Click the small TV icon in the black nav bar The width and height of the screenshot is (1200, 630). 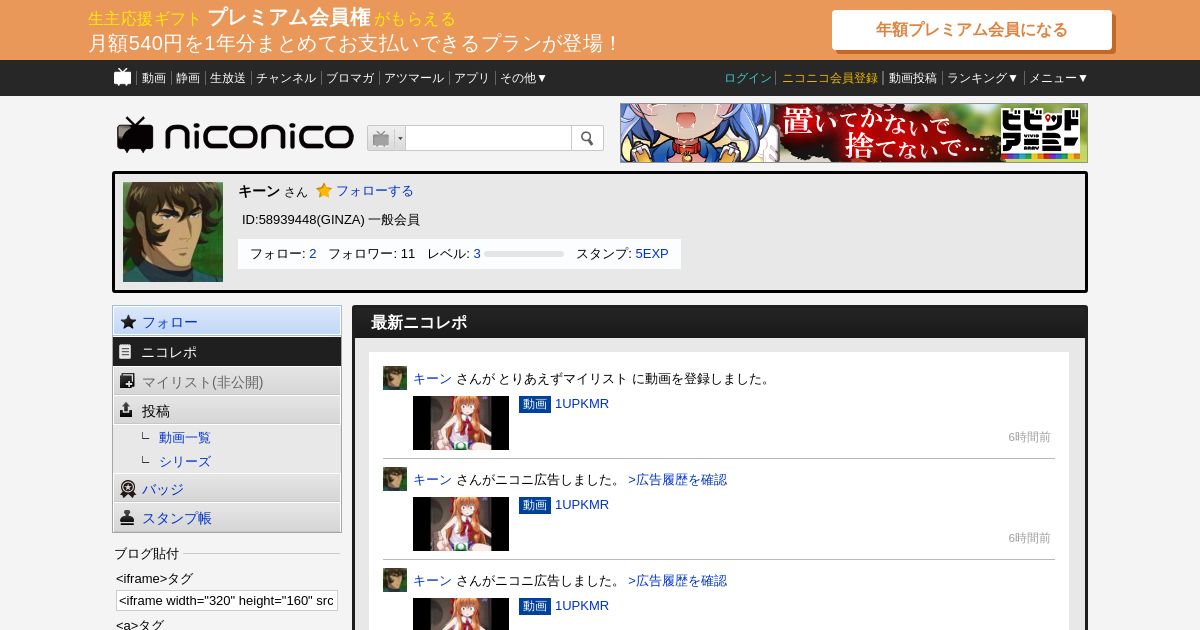click(123, 77)
